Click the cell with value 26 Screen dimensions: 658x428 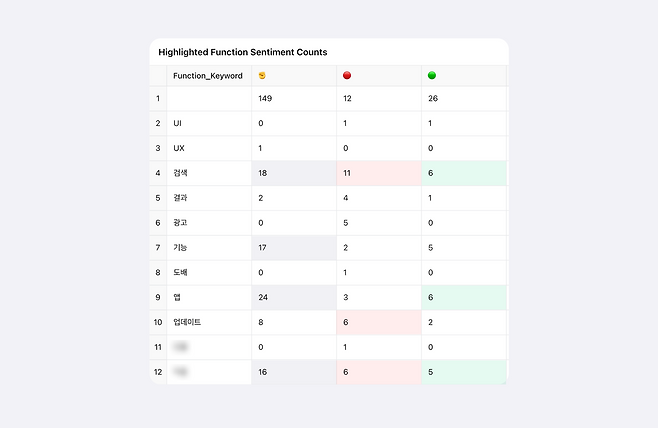463,99
